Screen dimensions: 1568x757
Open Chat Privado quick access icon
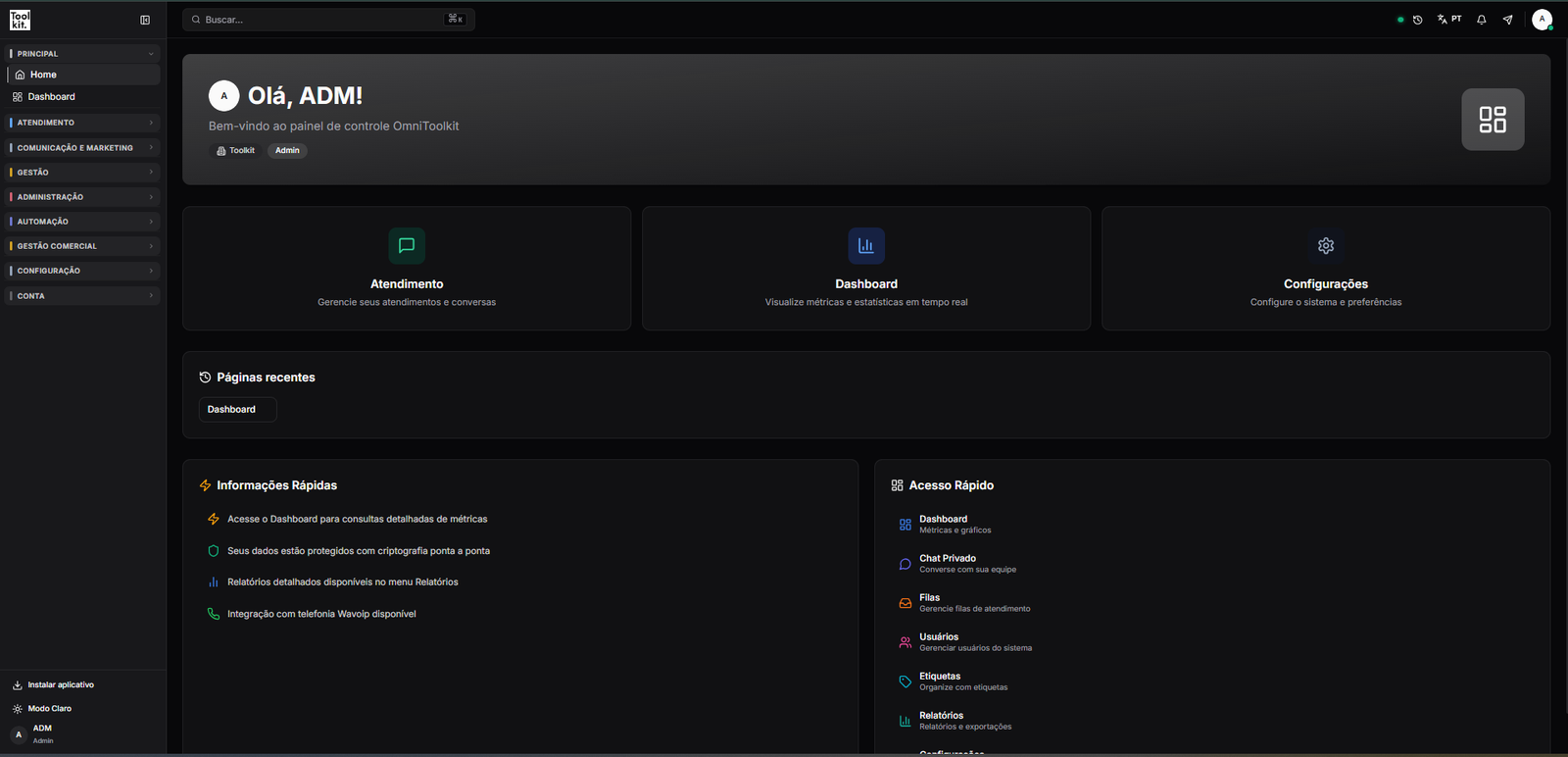pos(905,564)
